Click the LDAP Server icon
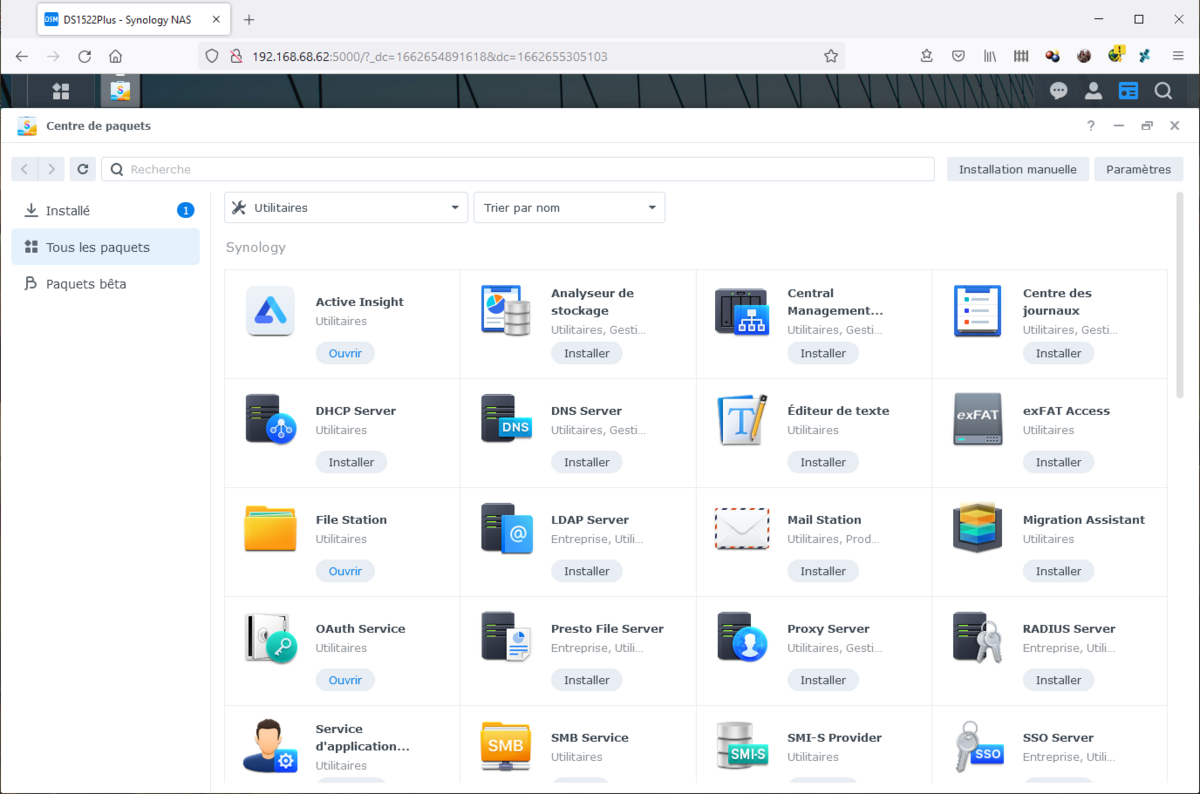This screenshot has height=794, width=1200. click(506, 529)
